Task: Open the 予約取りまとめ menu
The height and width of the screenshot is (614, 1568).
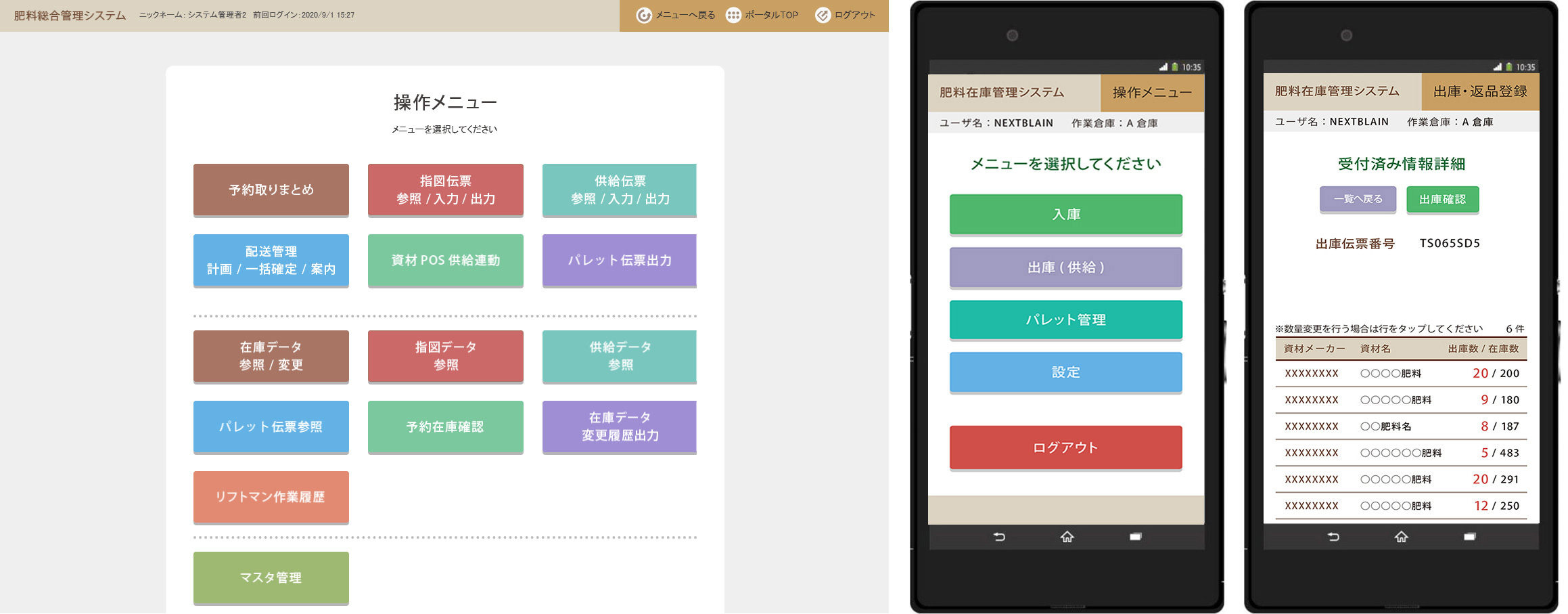Action: (x=271, y=190)
